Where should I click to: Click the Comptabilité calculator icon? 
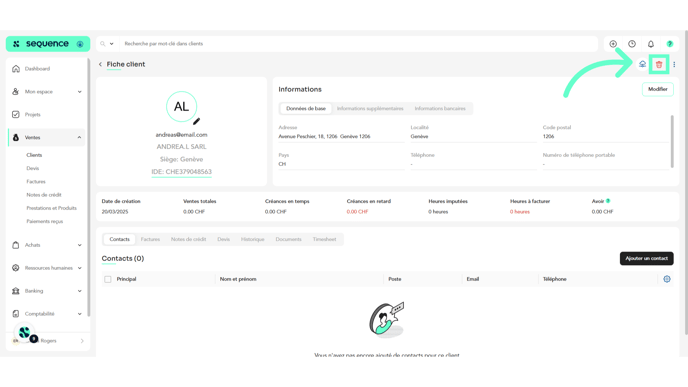click(x=16, y=314)
